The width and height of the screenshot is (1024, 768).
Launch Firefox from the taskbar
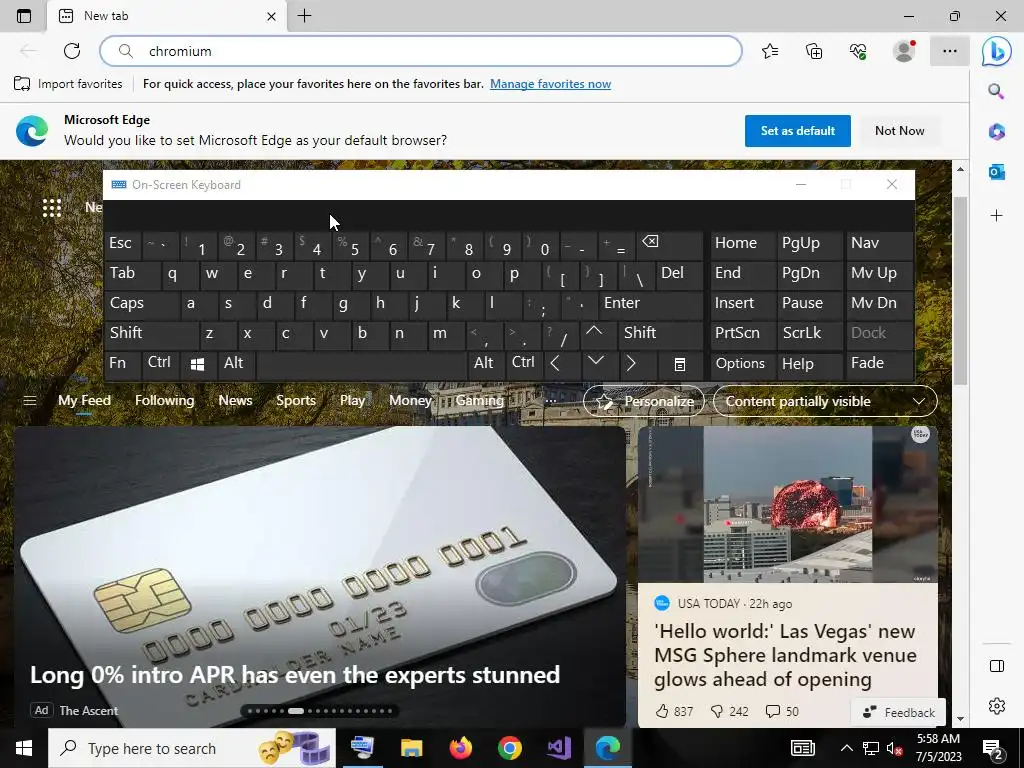click(x=461, y=748)
